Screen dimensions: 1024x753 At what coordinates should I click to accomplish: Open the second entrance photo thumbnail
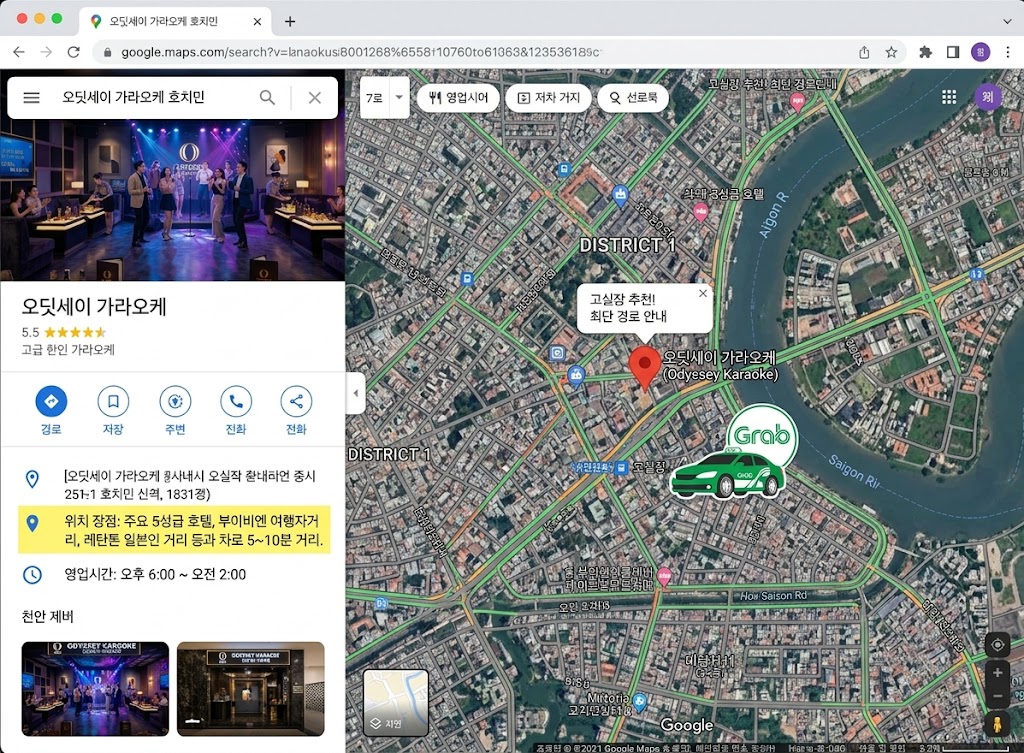coord(251,689)
